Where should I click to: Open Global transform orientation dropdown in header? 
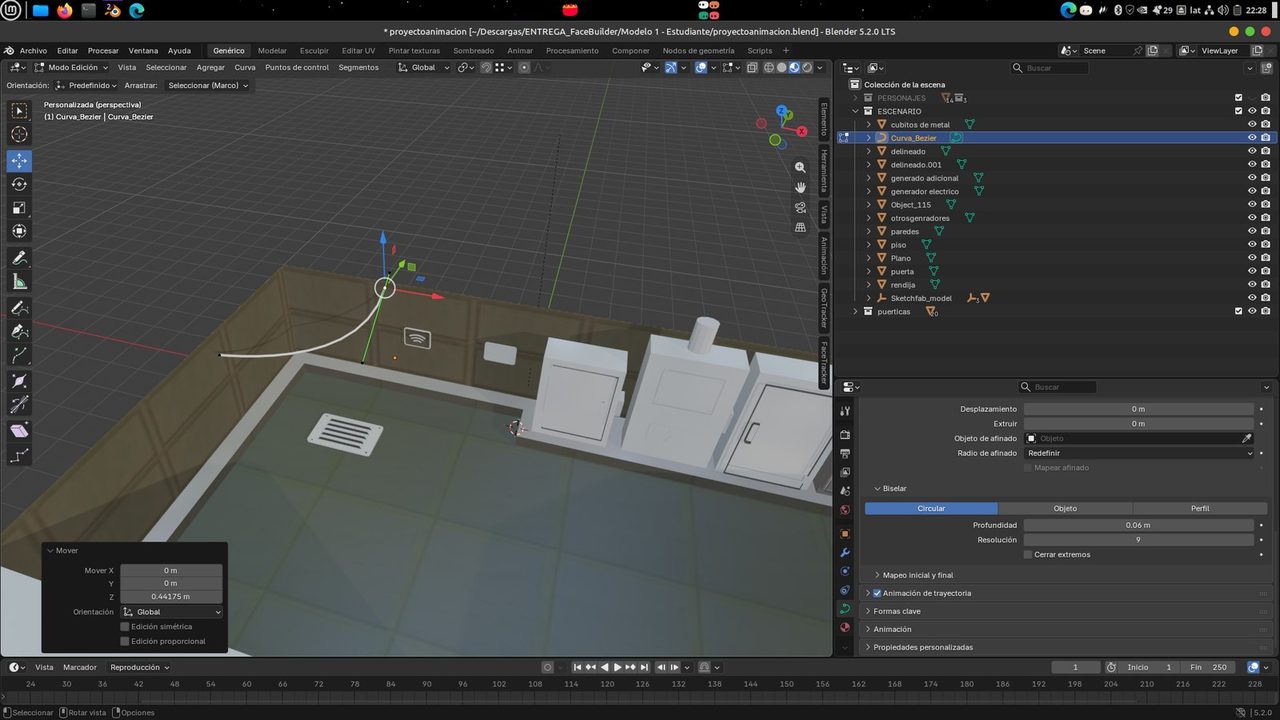(424, 67)
